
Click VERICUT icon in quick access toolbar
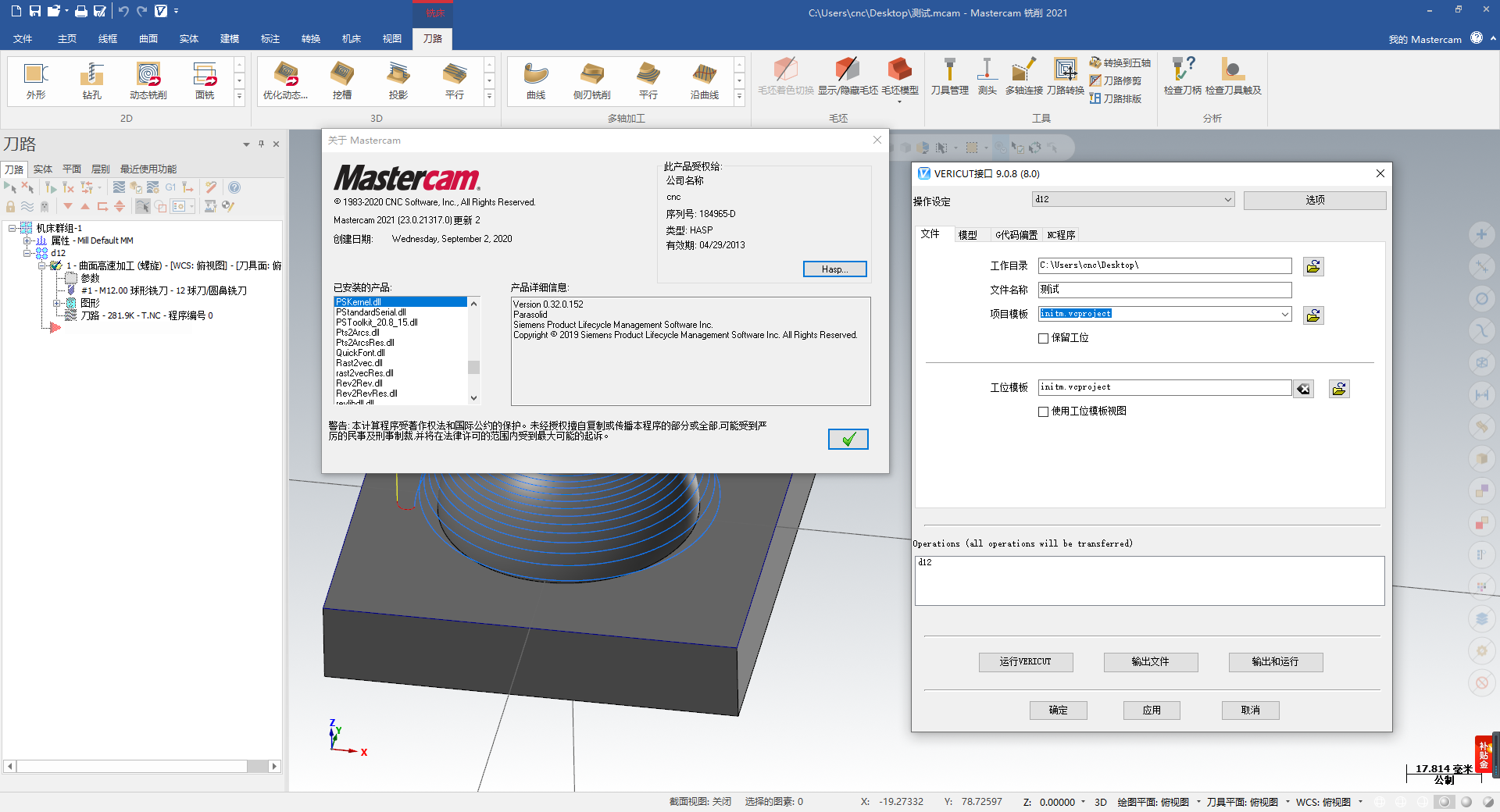[x=161, y=11]
